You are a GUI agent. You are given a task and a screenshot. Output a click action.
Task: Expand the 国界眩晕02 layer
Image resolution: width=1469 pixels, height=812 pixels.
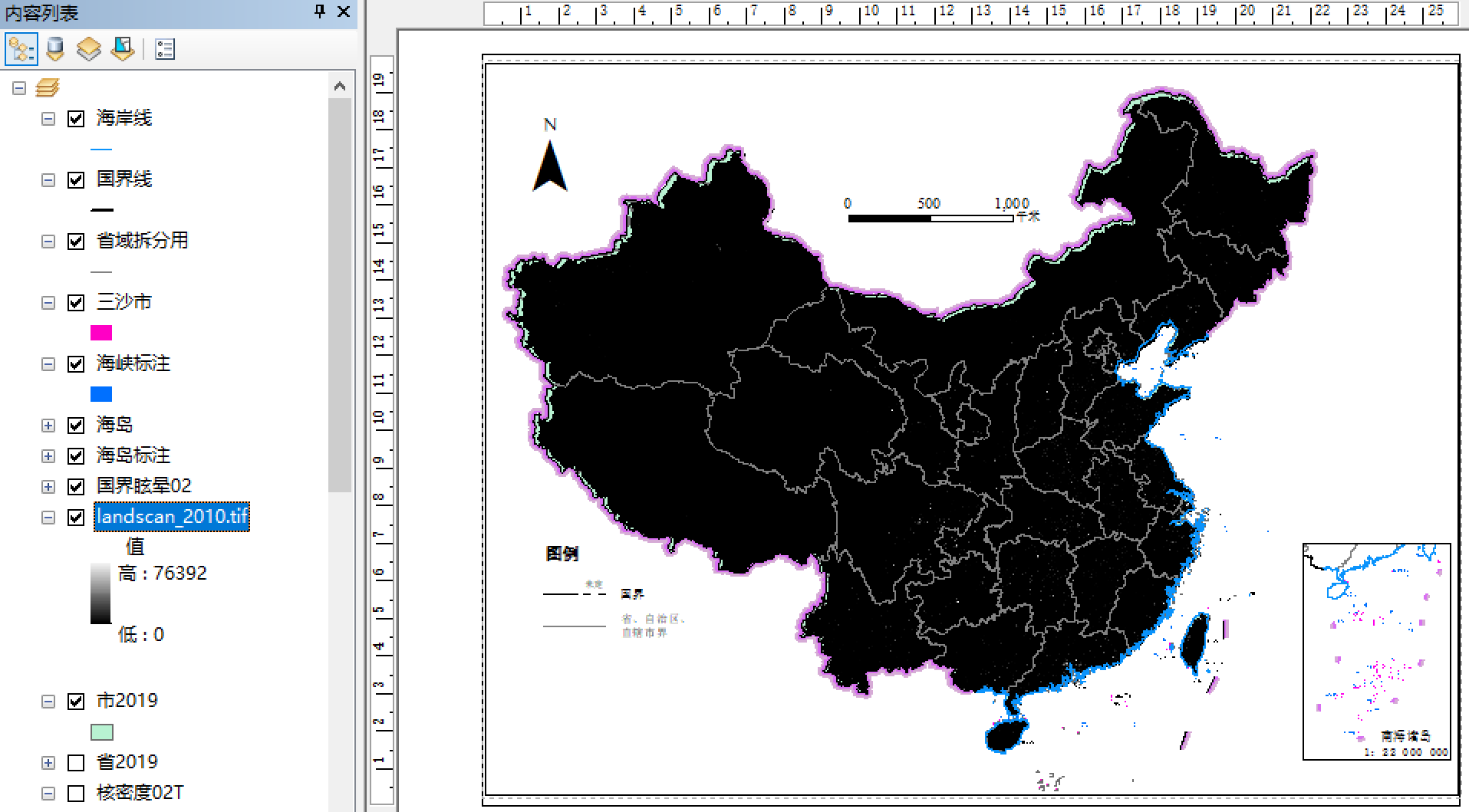(48, 486)
